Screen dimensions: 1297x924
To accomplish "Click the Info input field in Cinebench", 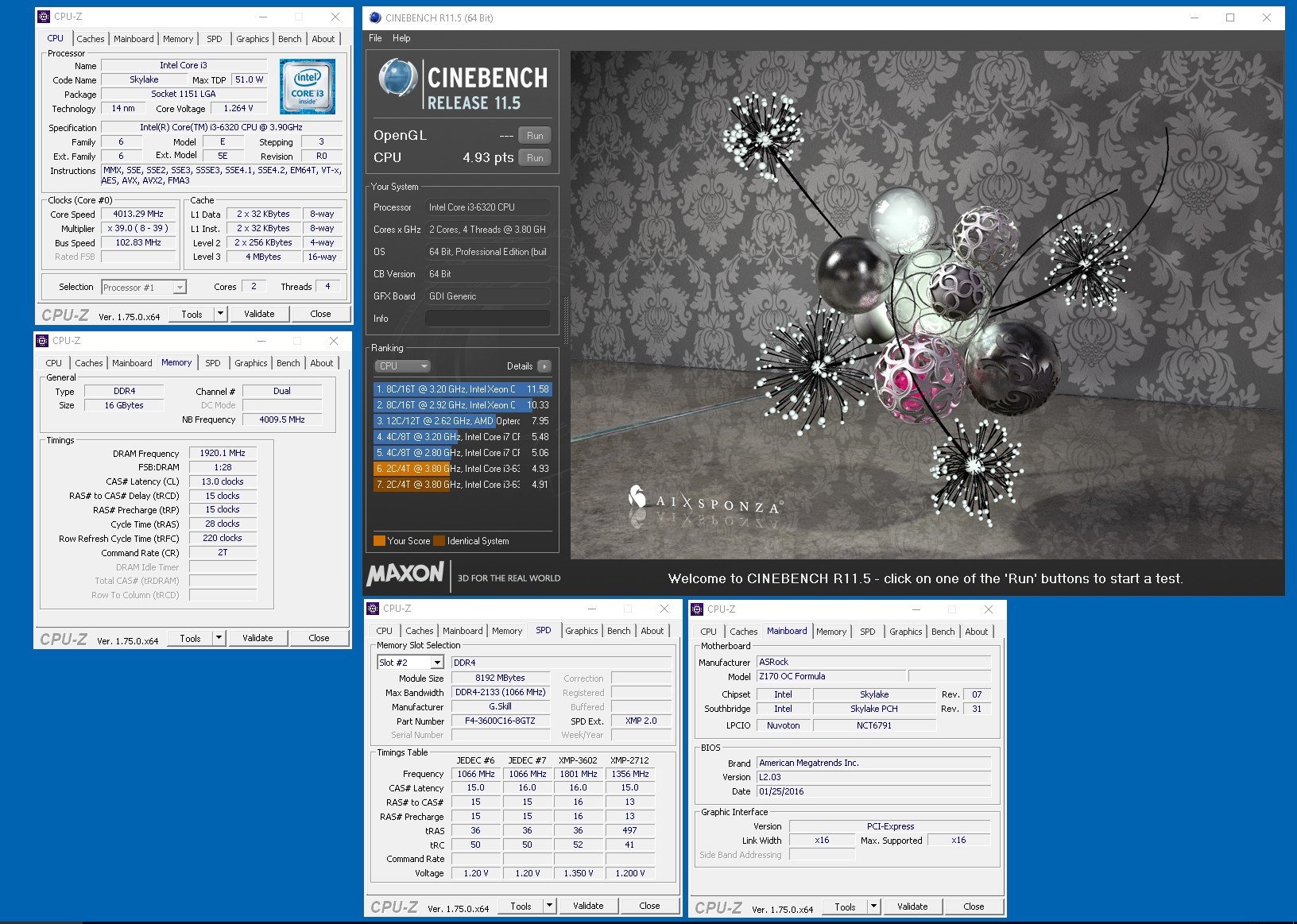I will pyautogui.click(x=487, y=319).
